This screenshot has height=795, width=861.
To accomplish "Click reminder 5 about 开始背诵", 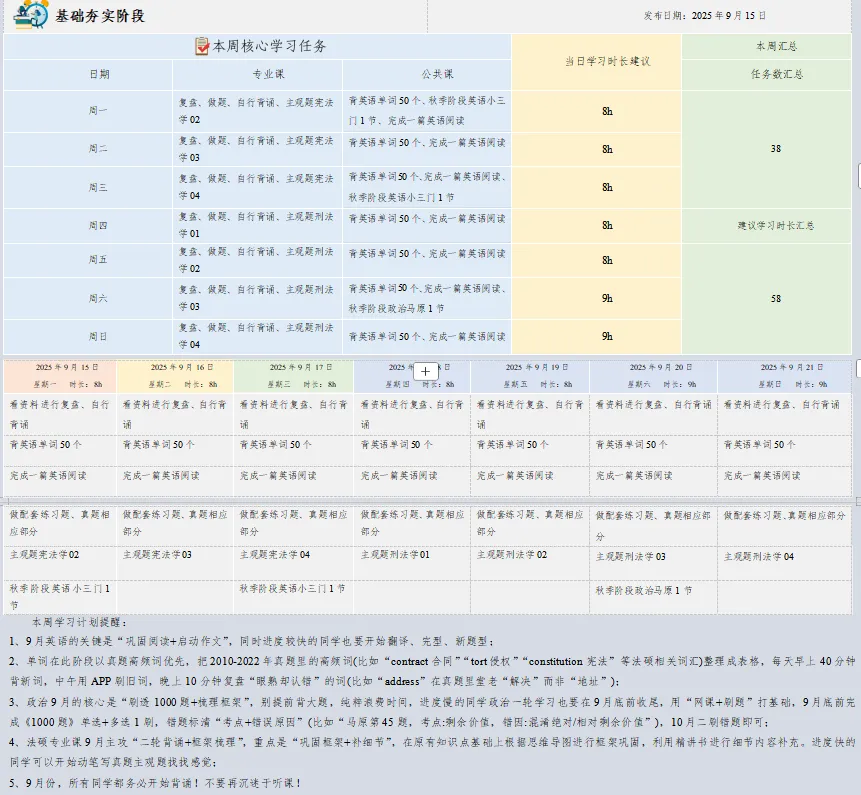I will (156, 783).
